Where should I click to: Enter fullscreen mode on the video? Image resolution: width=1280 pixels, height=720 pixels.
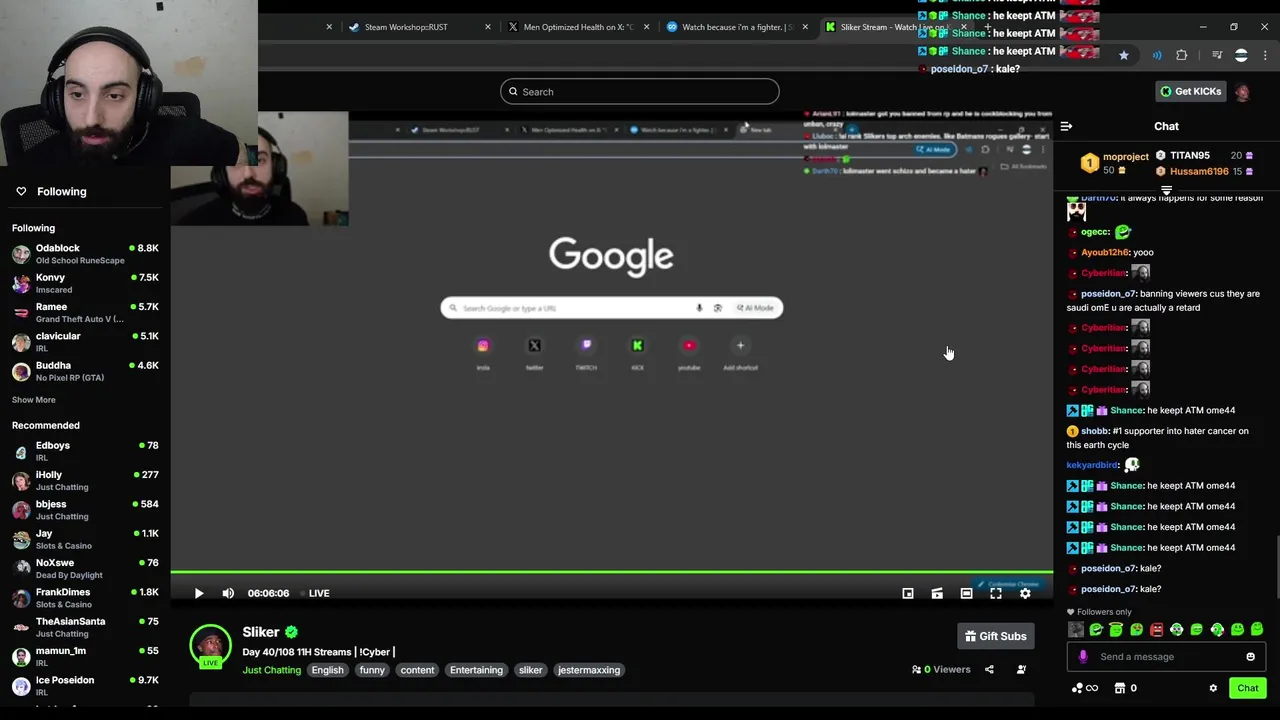point(996,593)
